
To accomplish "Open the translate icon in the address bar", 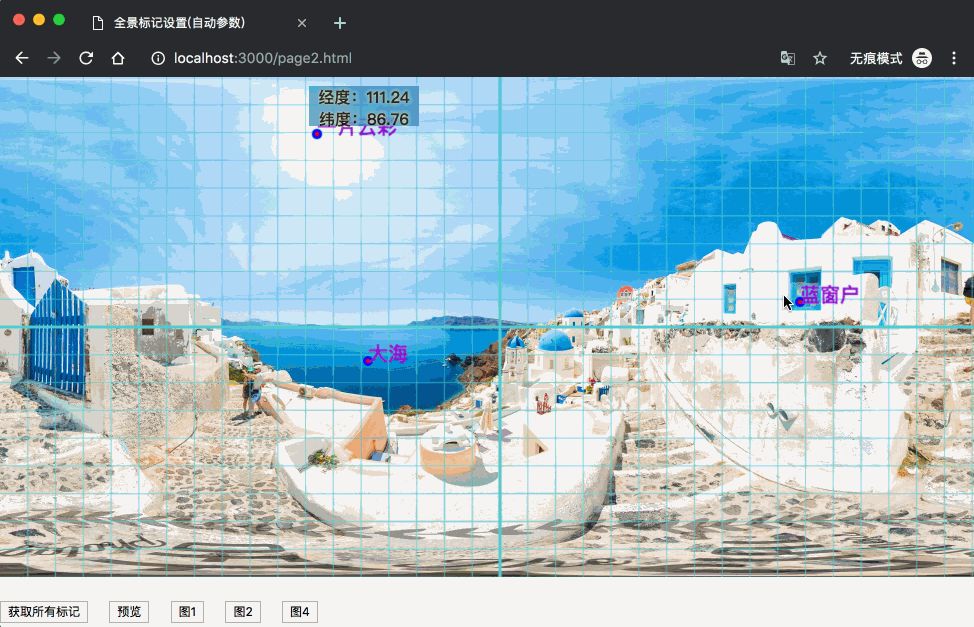I will (787, 58).
